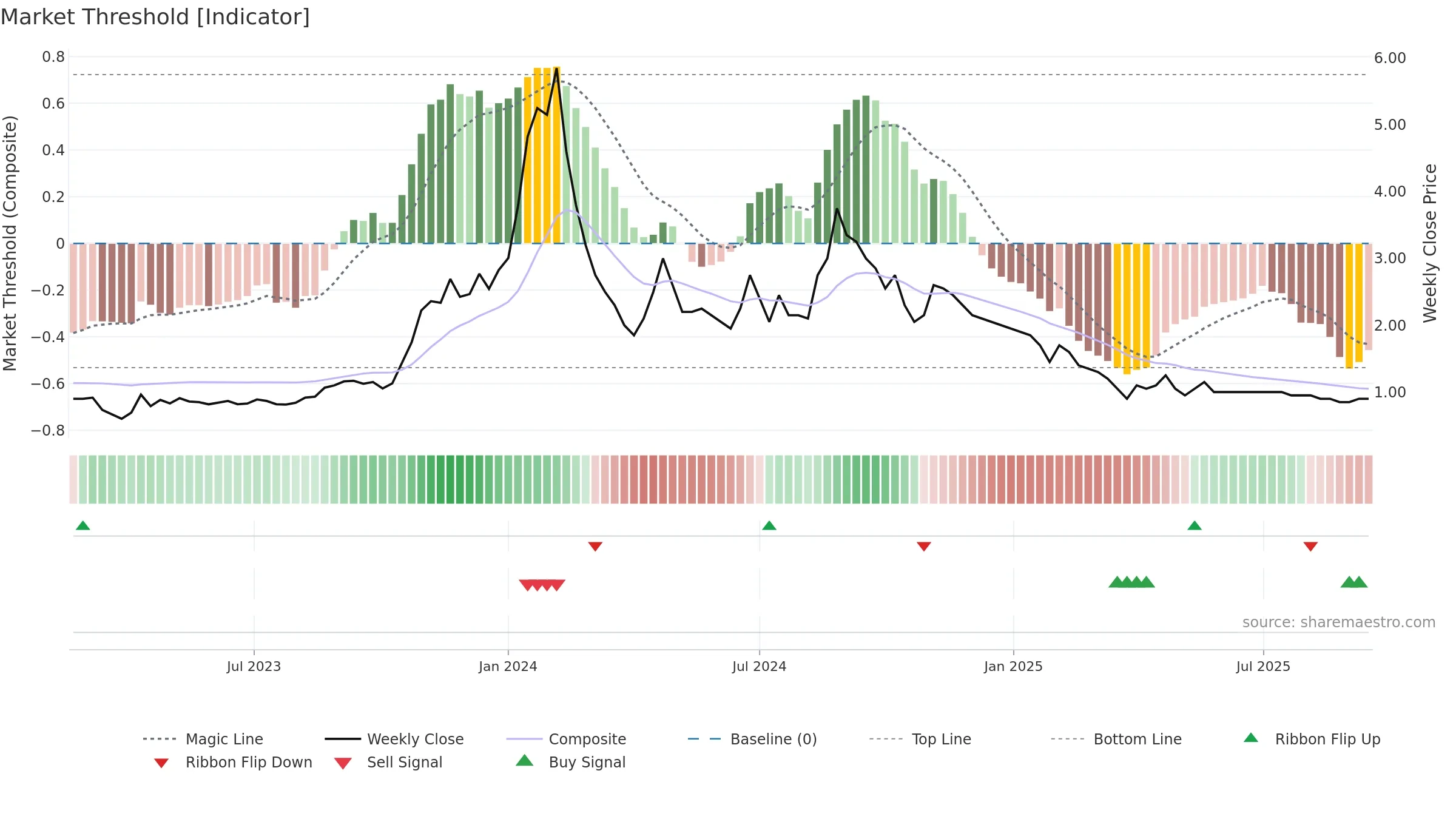Click the 0 left axis baseline label
This screenshot has height=819, width=1456.
coord(60,244)
